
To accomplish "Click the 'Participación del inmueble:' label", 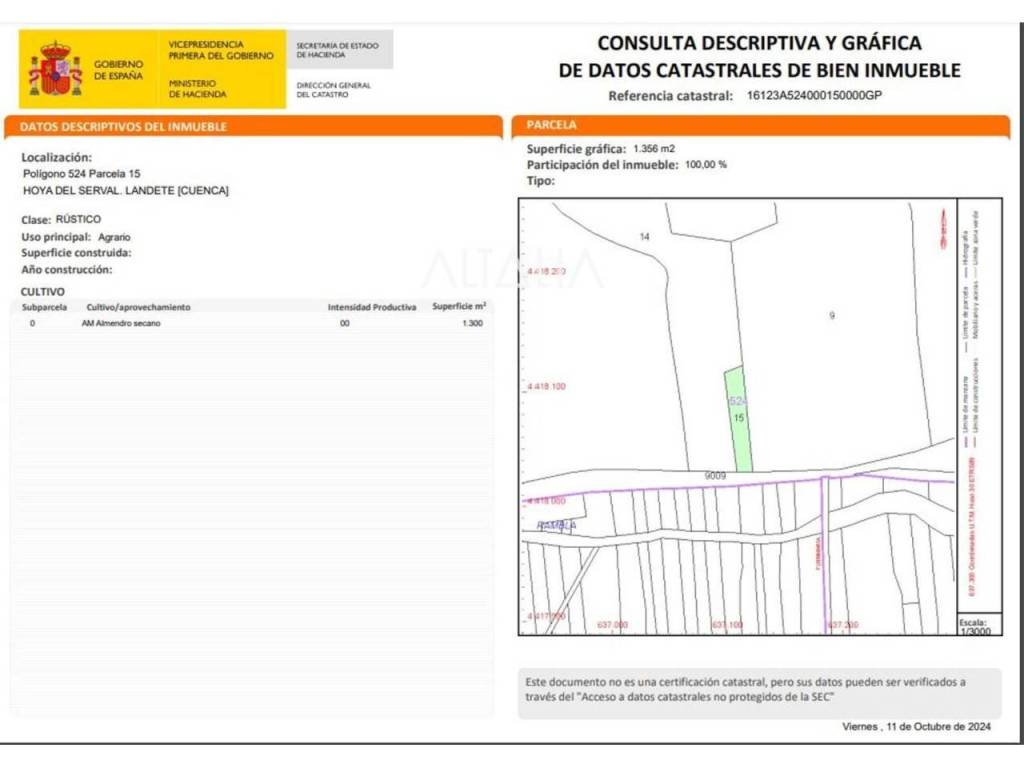I will (603, 165).
